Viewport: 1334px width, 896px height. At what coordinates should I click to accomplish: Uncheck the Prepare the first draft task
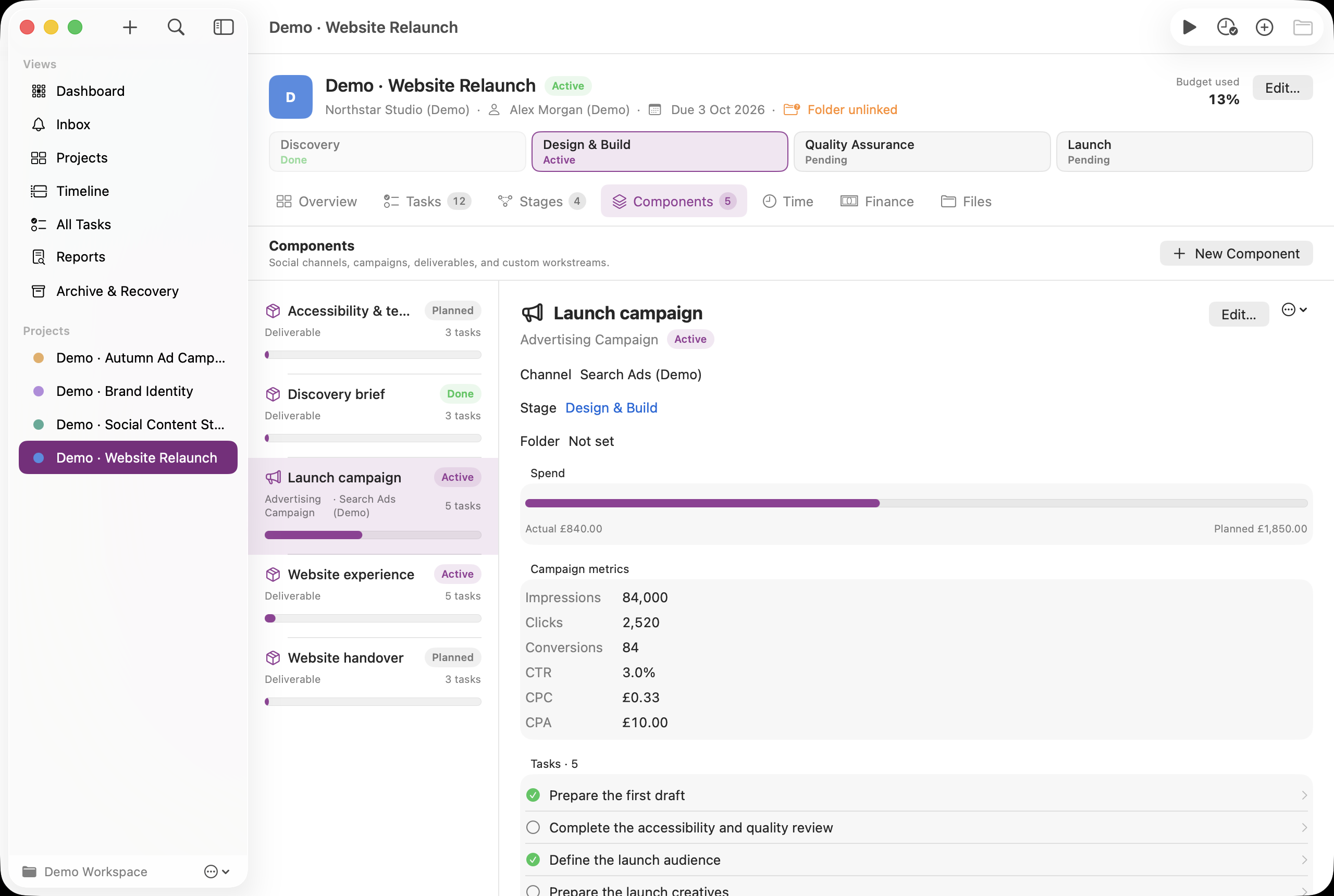pyautogui.click(x=533, y=795)
